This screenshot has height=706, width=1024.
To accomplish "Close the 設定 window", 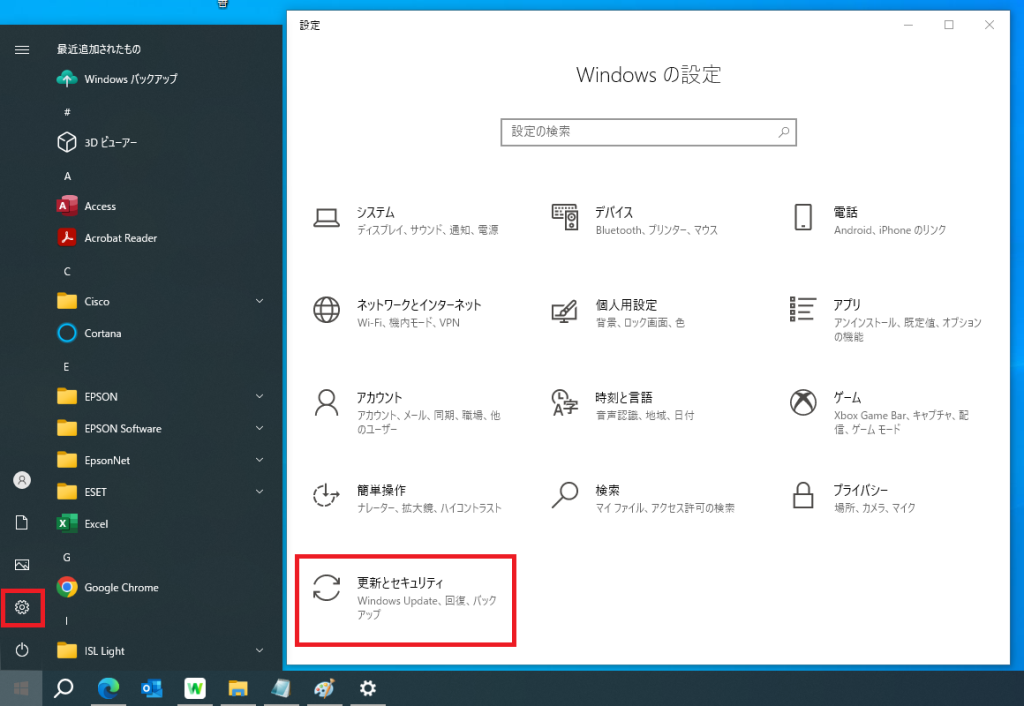I will tap(989, 25).
